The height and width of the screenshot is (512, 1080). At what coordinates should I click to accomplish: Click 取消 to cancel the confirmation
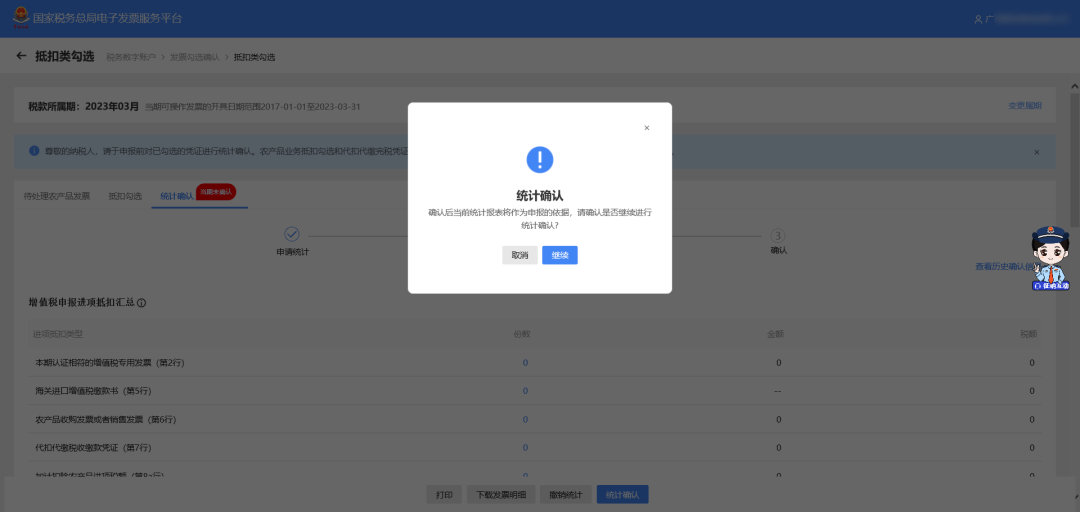click(x=520, y=255)
